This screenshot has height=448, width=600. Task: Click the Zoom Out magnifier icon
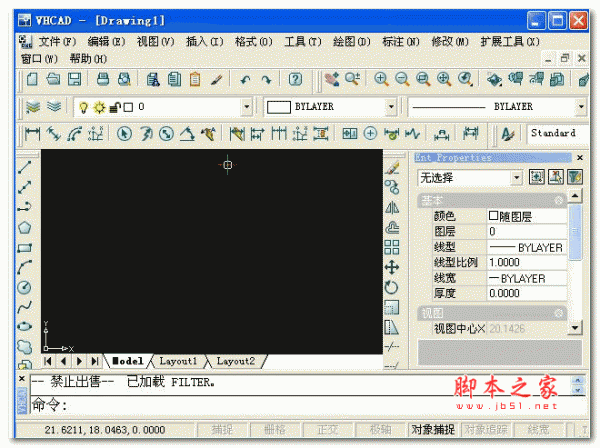pos(402,79)
